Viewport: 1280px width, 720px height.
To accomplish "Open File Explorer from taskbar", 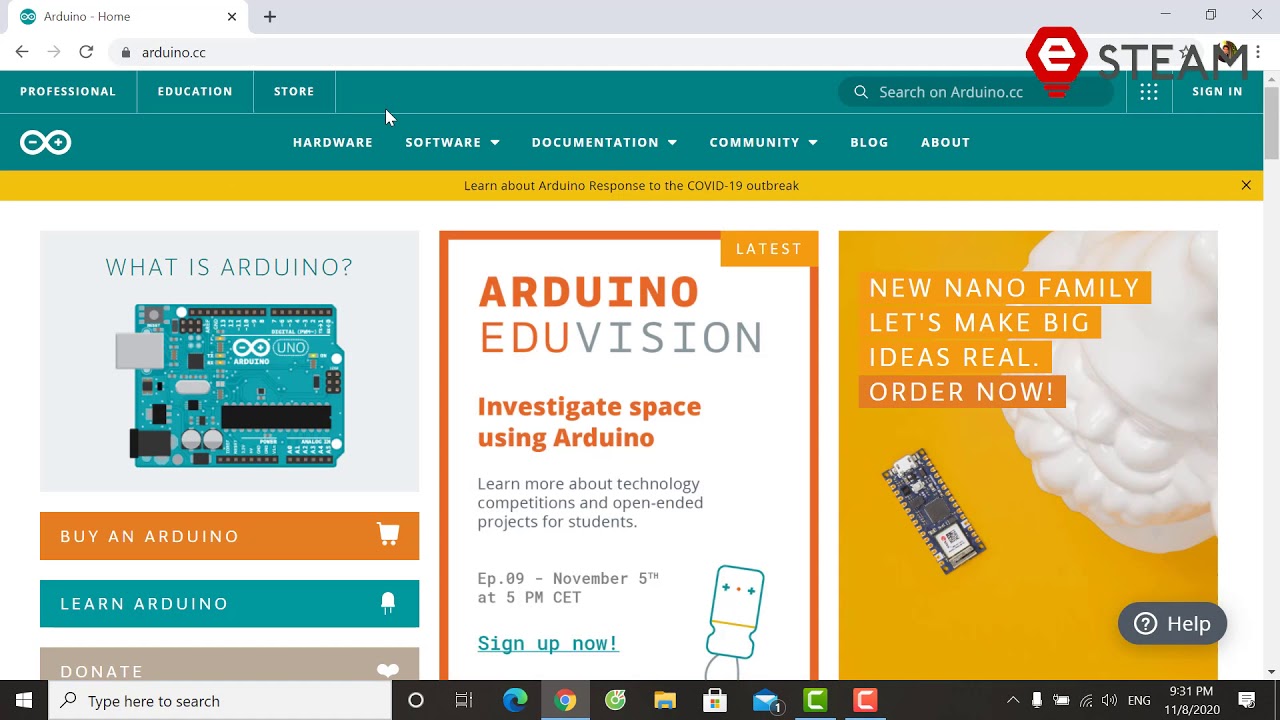I will (x=665, y=700).
